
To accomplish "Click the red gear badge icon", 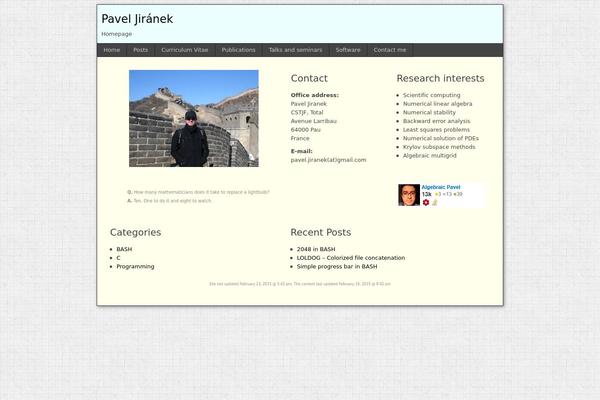I will pos(426,202).
